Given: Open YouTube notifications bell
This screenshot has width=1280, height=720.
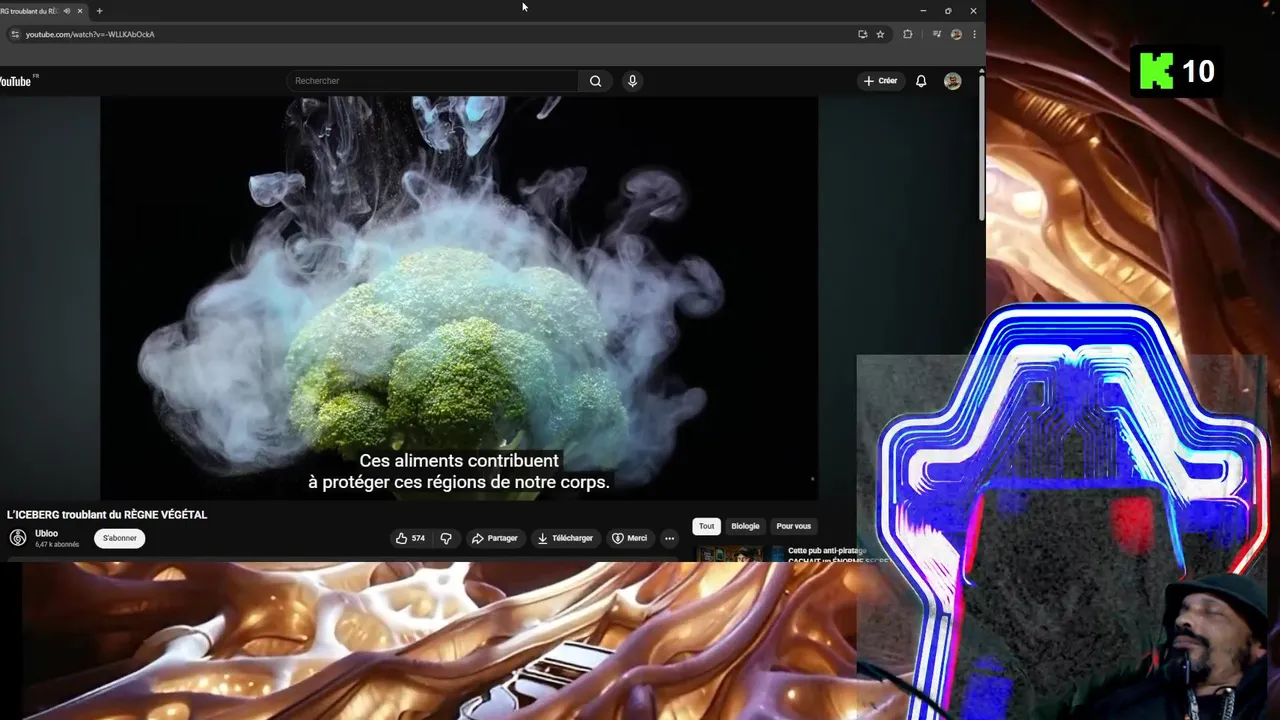Looking at the screenshot, I should [921, 81].
